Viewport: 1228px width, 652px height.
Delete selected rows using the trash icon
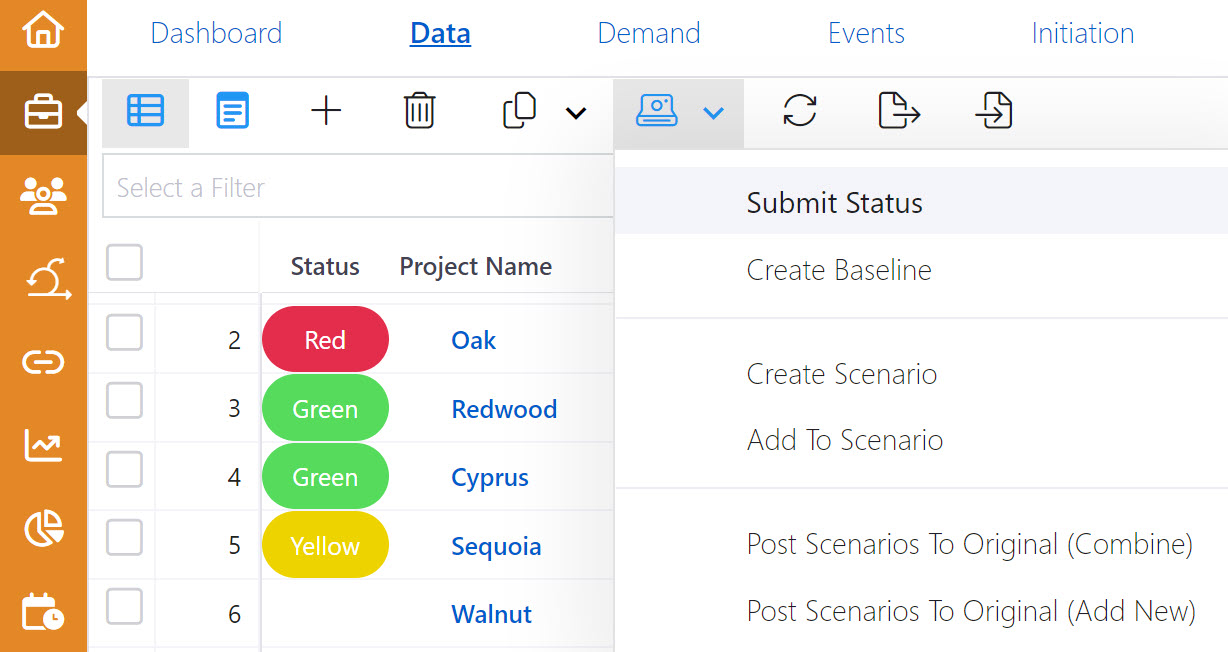(419, 111)
